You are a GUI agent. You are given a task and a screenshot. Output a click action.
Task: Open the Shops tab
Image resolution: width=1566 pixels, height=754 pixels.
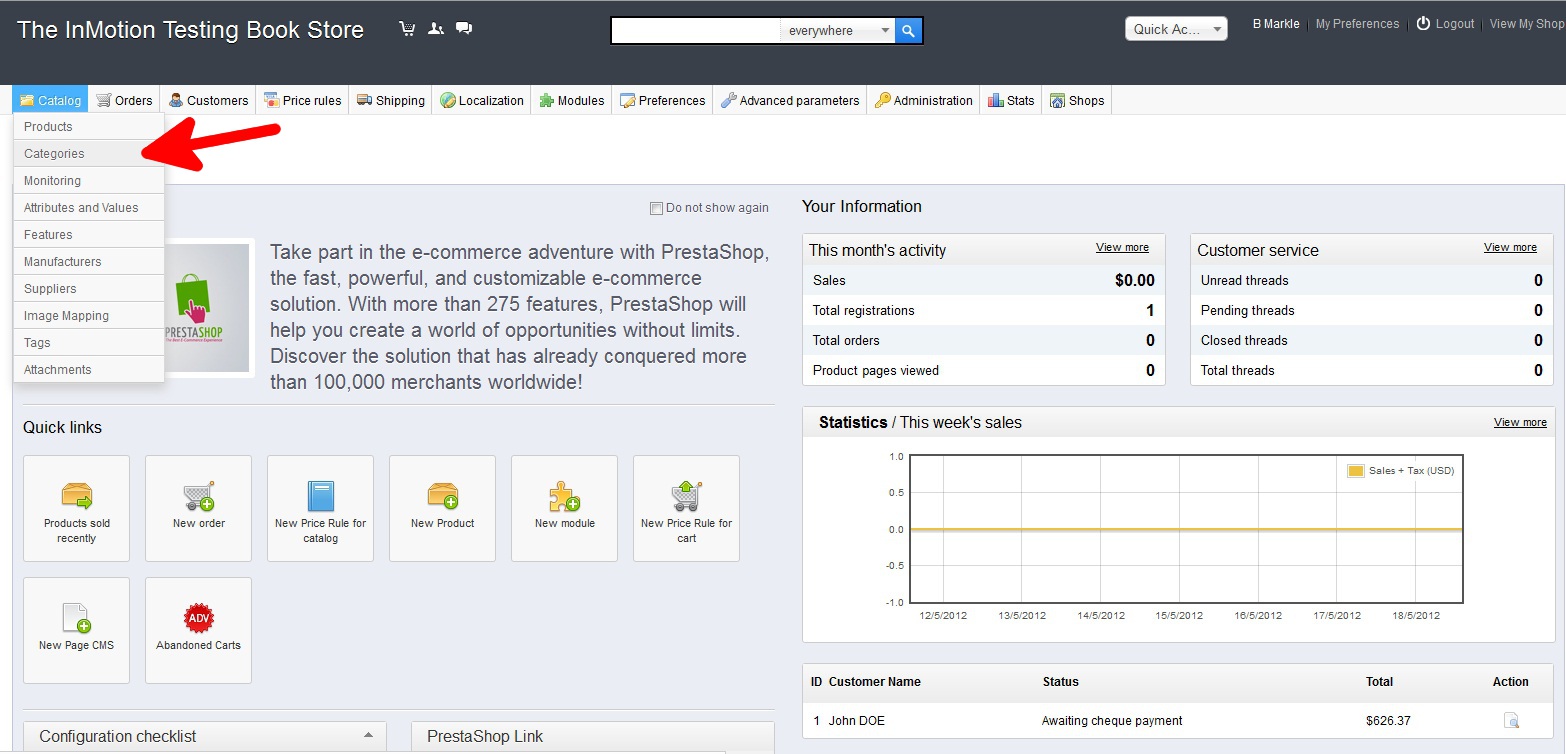(x=1076, y=100)
